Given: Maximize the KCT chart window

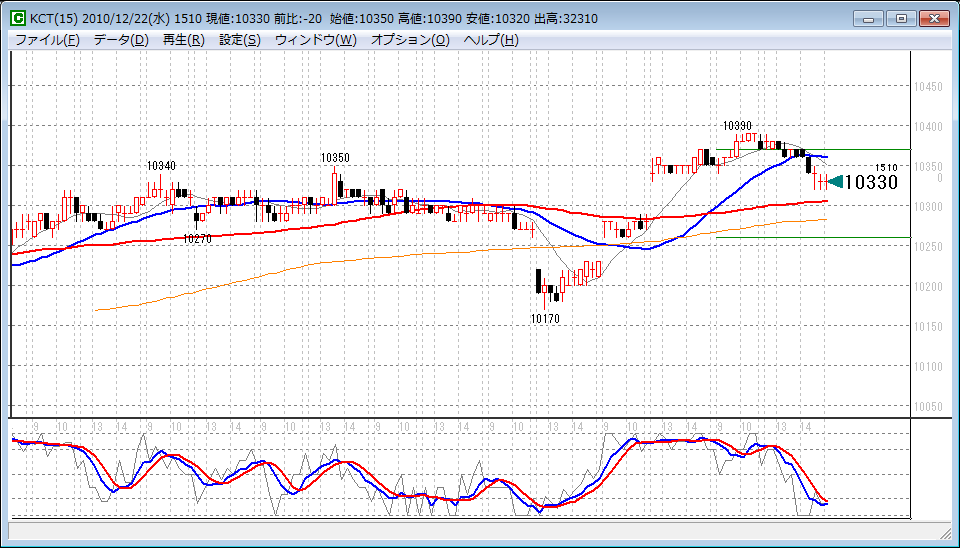Looking at the screenshot, I should [901, 18].
